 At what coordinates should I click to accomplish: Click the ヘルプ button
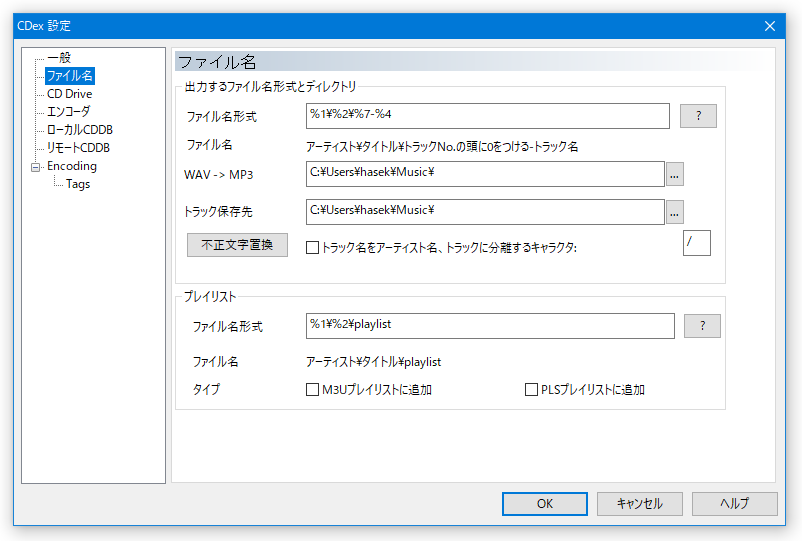(x=734, y=504)
